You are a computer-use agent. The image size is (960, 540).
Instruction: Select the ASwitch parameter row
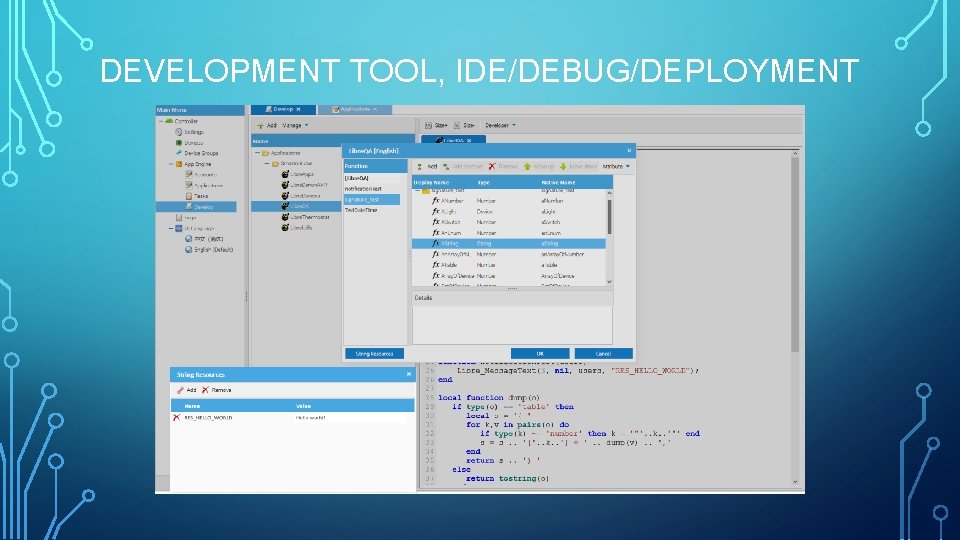pos(509,222)
